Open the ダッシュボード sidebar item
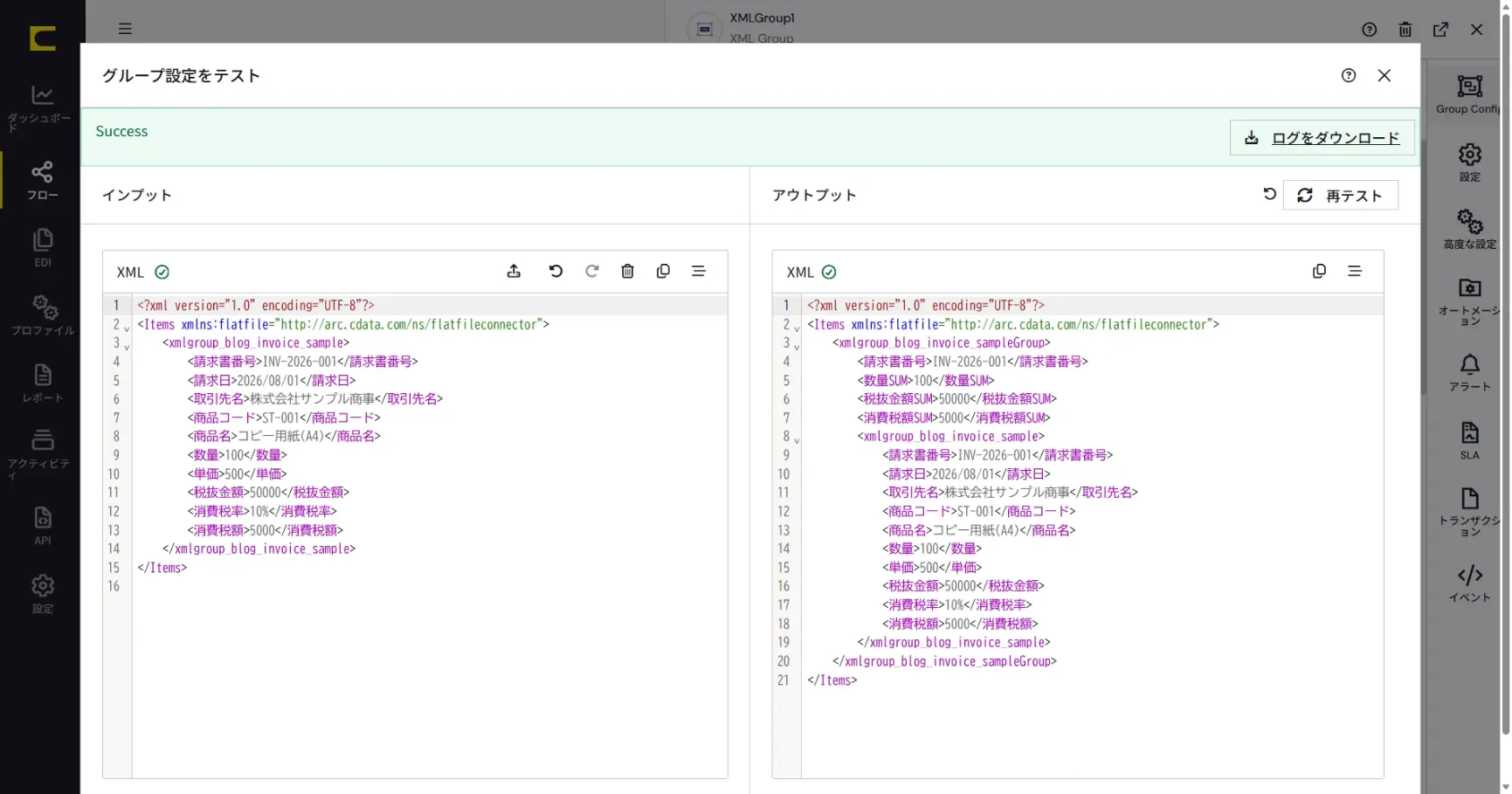The height and width of the screenshot is (794, 1512). coord(42,107)
